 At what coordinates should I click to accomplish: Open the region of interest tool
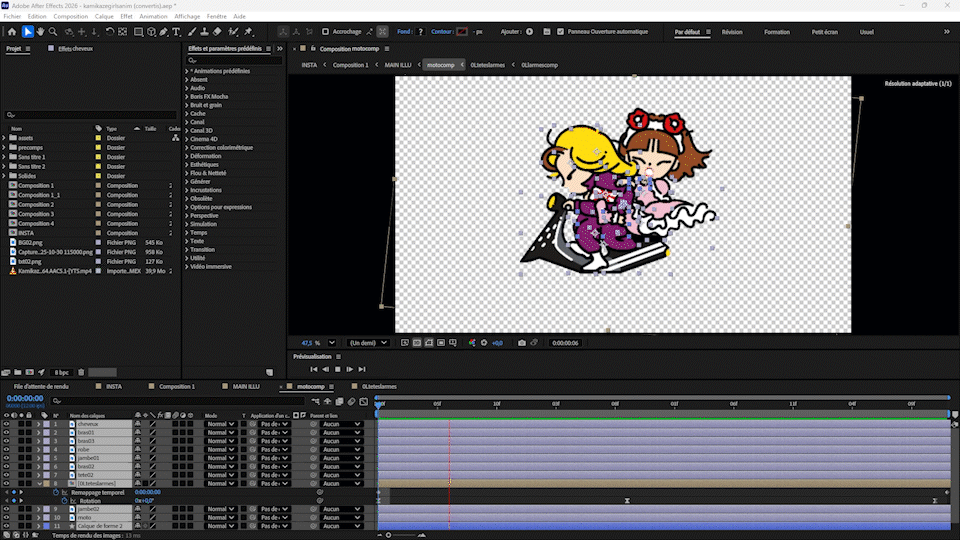pyautogui.click(x=441, y=343)
